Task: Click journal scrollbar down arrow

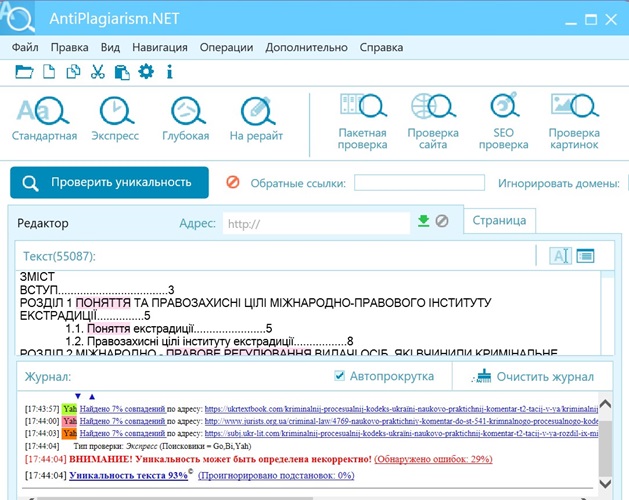Action: [605, 483]
